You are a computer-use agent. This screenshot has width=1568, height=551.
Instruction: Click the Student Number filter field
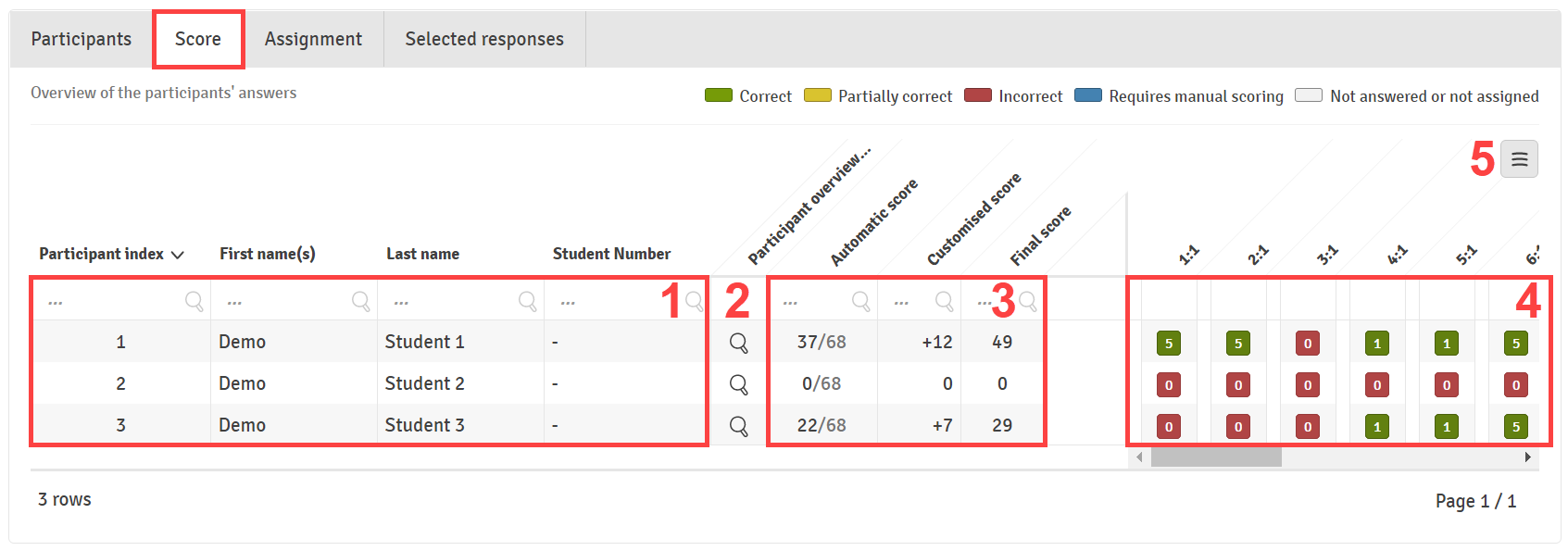tap(611, 302)
